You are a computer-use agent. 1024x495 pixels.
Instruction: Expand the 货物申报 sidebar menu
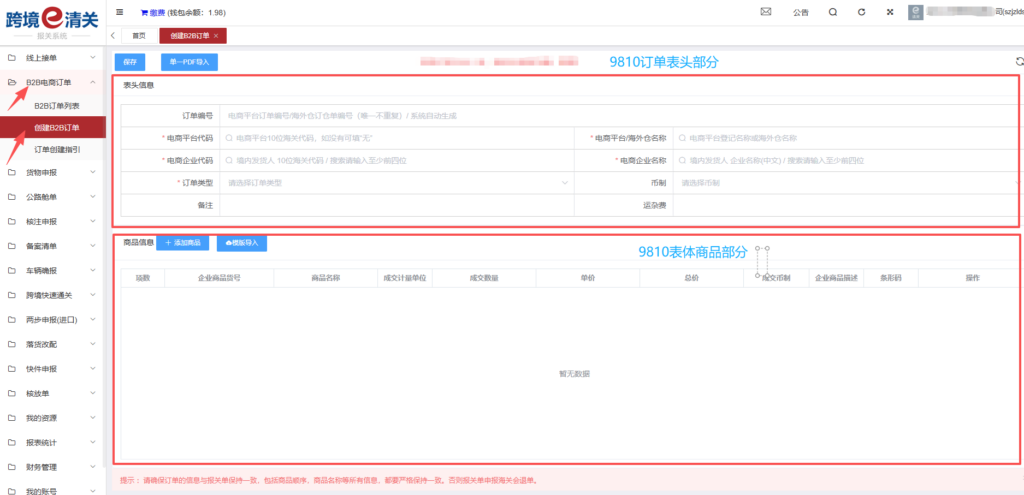(x=52, y=172)
